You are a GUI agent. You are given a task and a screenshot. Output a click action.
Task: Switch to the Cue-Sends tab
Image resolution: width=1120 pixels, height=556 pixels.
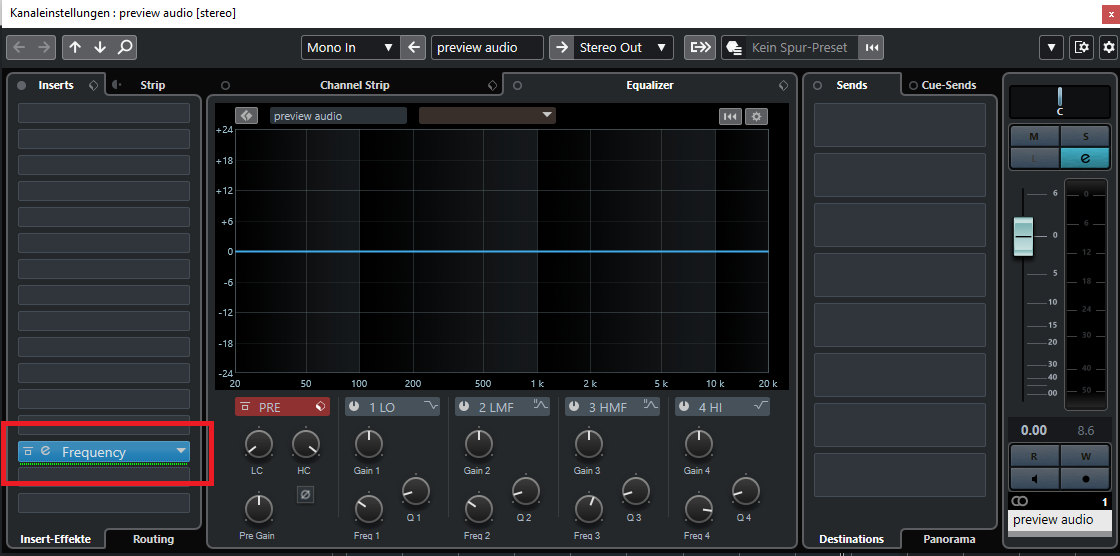[x=948, y=85]
